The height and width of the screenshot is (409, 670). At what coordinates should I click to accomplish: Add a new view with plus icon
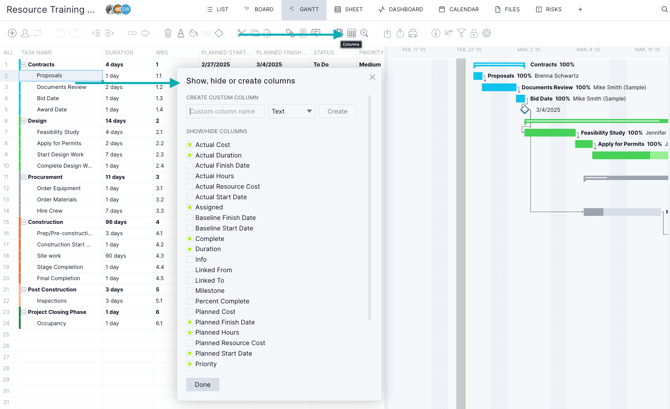[x=580, y=9]
